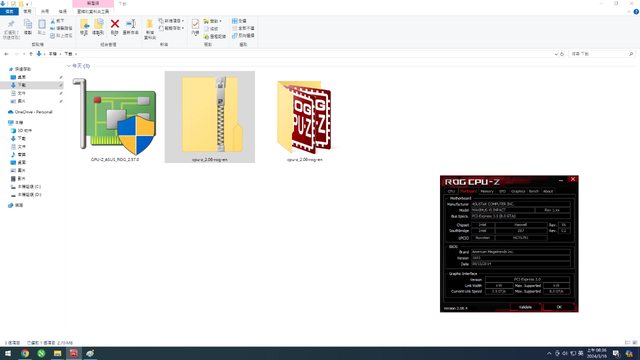Screen dimensions: 640x360
Task: Select the cpu-z zip archive file
Action: tap(210, 117)
